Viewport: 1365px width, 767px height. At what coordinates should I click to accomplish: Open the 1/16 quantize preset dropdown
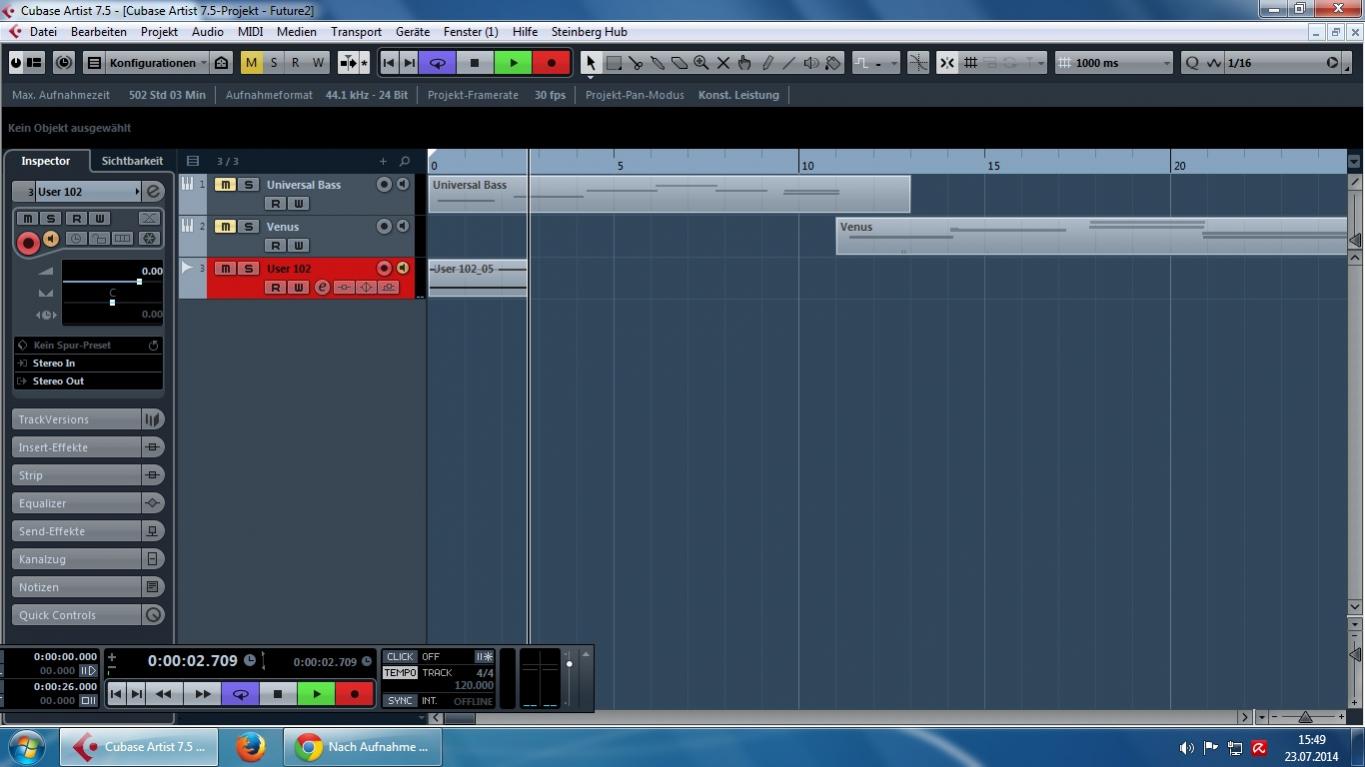1282,63
